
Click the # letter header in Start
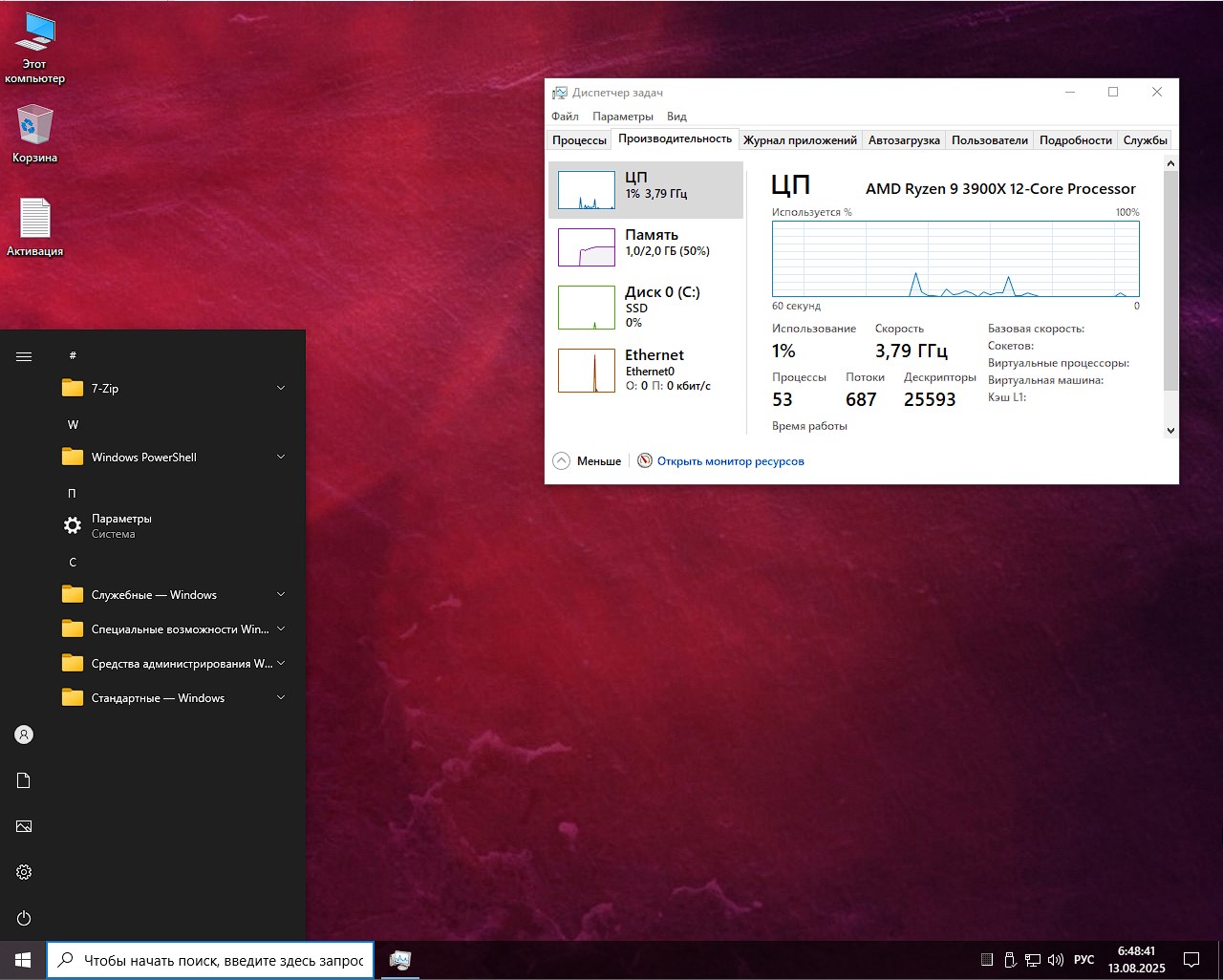coord(73,355)
